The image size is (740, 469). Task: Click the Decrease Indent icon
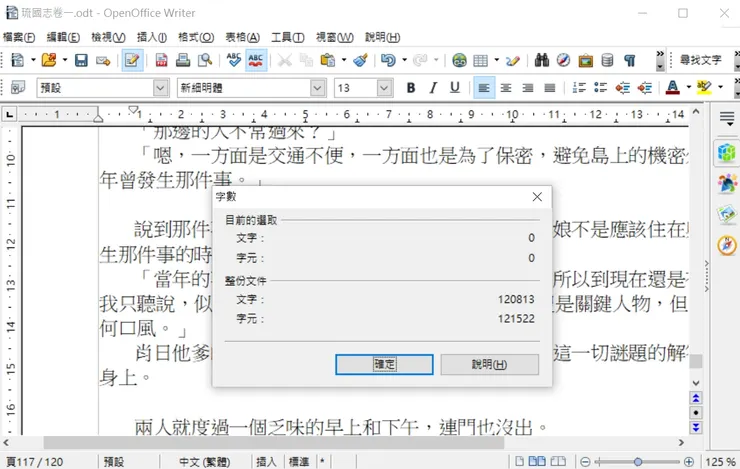pyautogui.click(x=623, y=88)
